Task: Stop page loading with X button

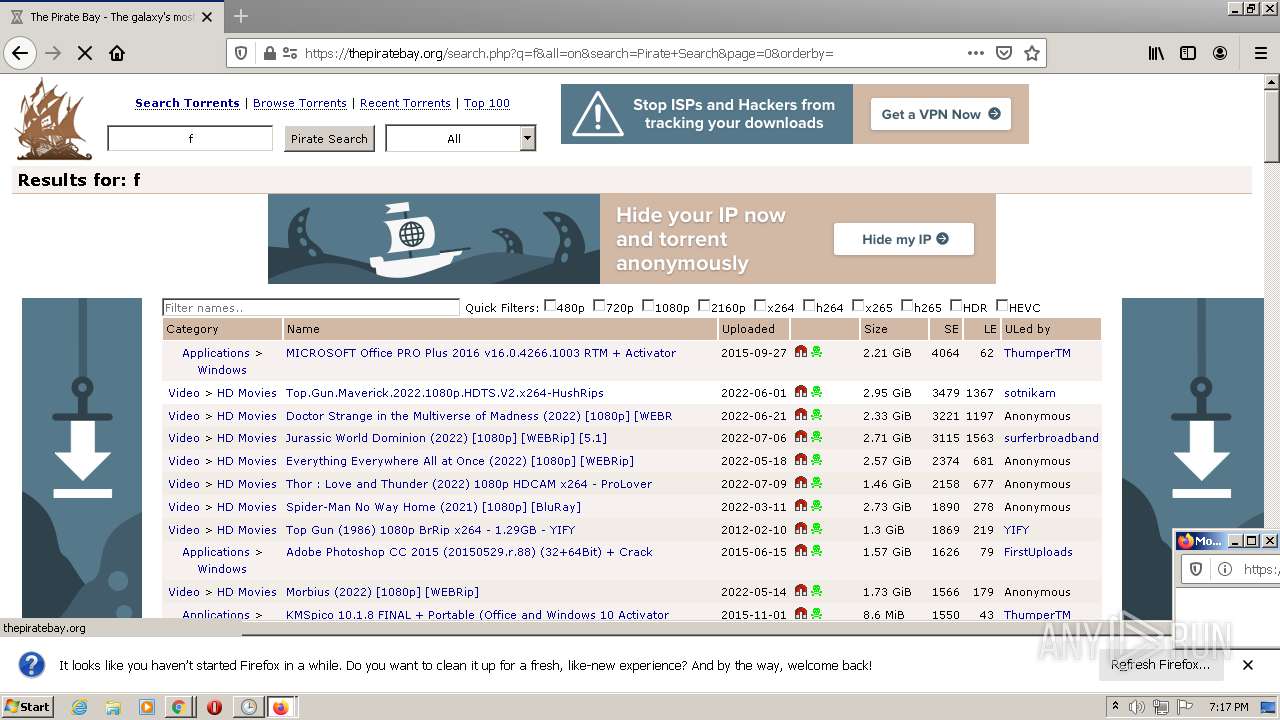Action: [85, 53]
